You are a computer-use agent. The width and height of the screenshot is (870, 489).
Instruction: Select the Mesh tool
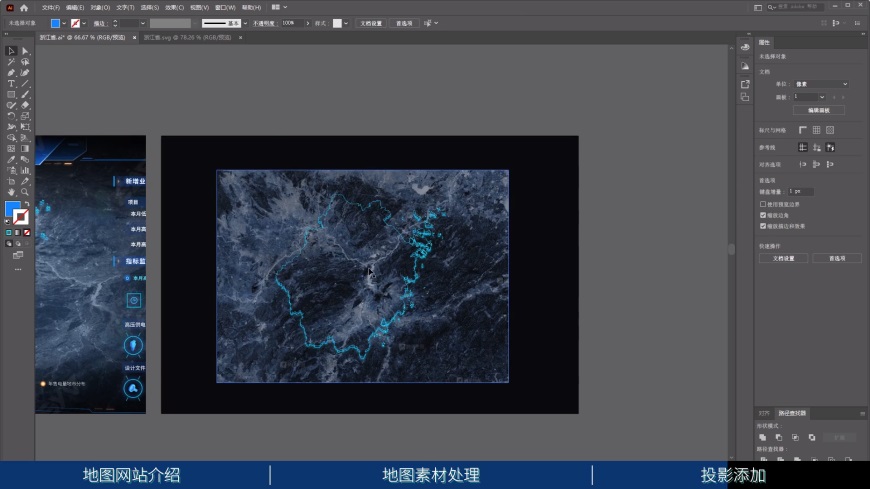pos(11,149)
